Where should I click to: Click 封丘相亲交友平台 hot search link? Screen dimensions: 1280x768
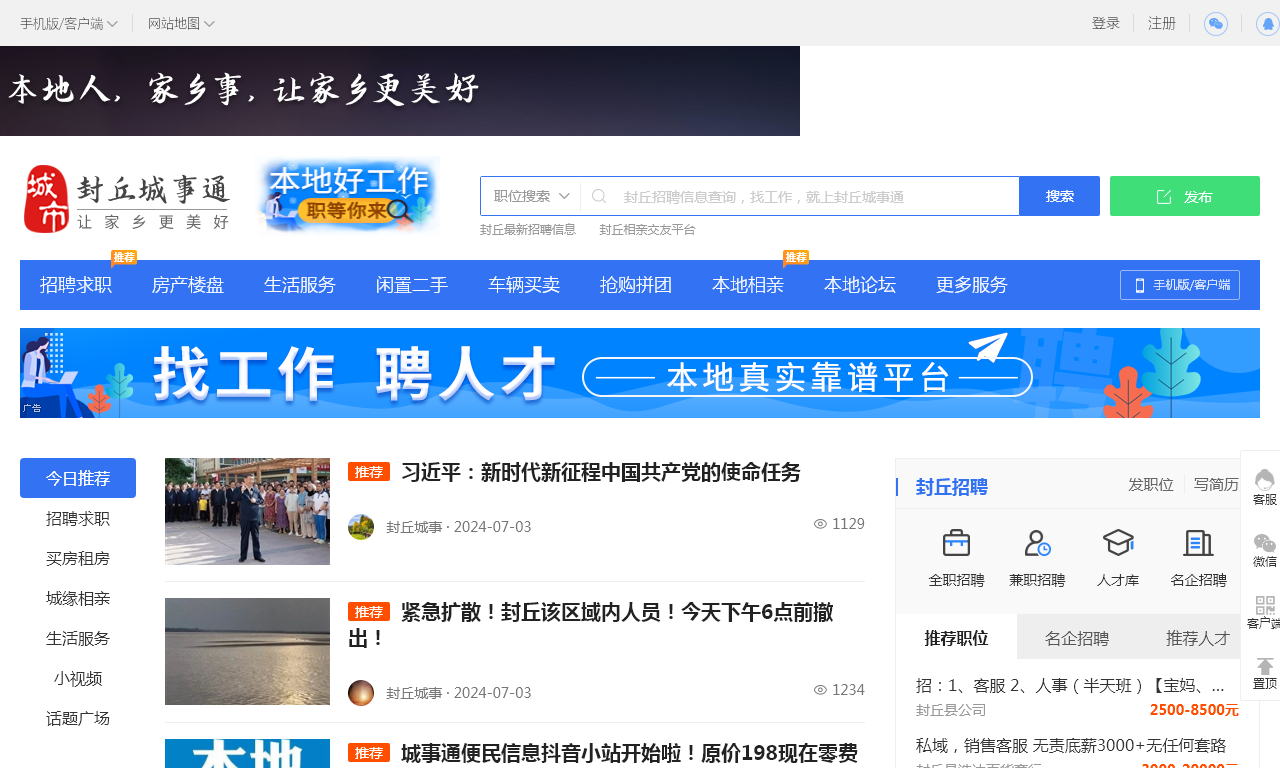(x=648, y=230)
